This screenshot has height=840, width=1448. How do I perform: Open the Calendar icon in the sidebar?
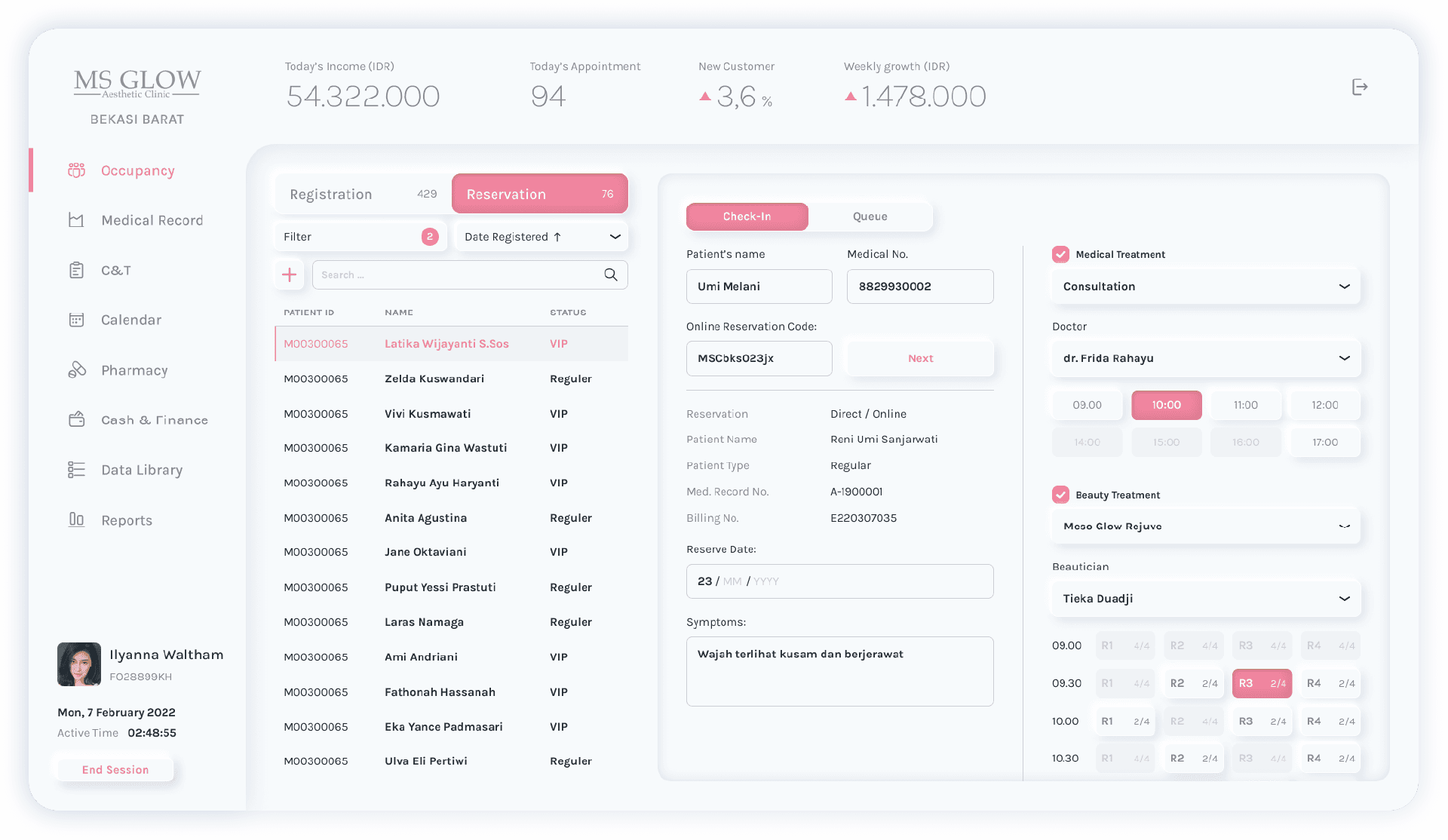pyautogui.click(x=76, y=320)
